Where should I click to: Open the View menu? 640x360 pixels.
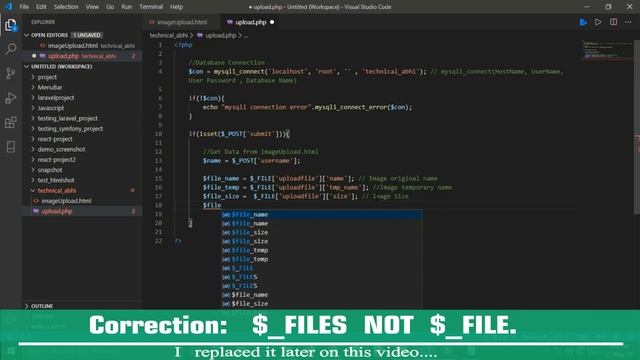(92, 7)
